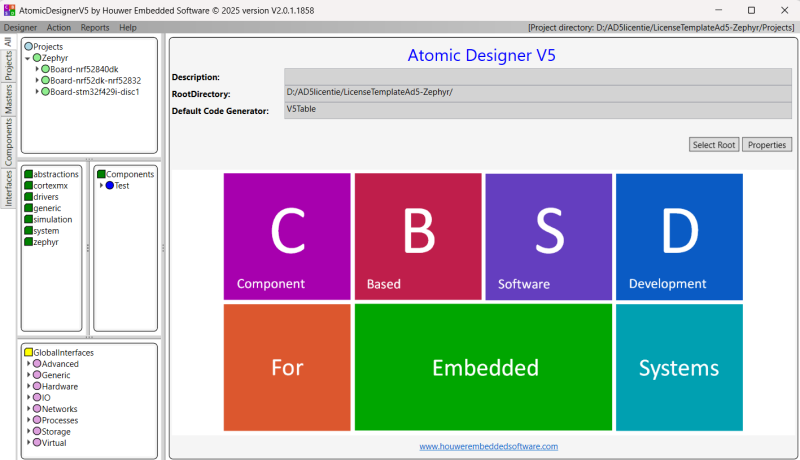Viewport: 800px width, 460px height.
Task: Expand the Board-nrf52840dk node
Action: point(37,68)
